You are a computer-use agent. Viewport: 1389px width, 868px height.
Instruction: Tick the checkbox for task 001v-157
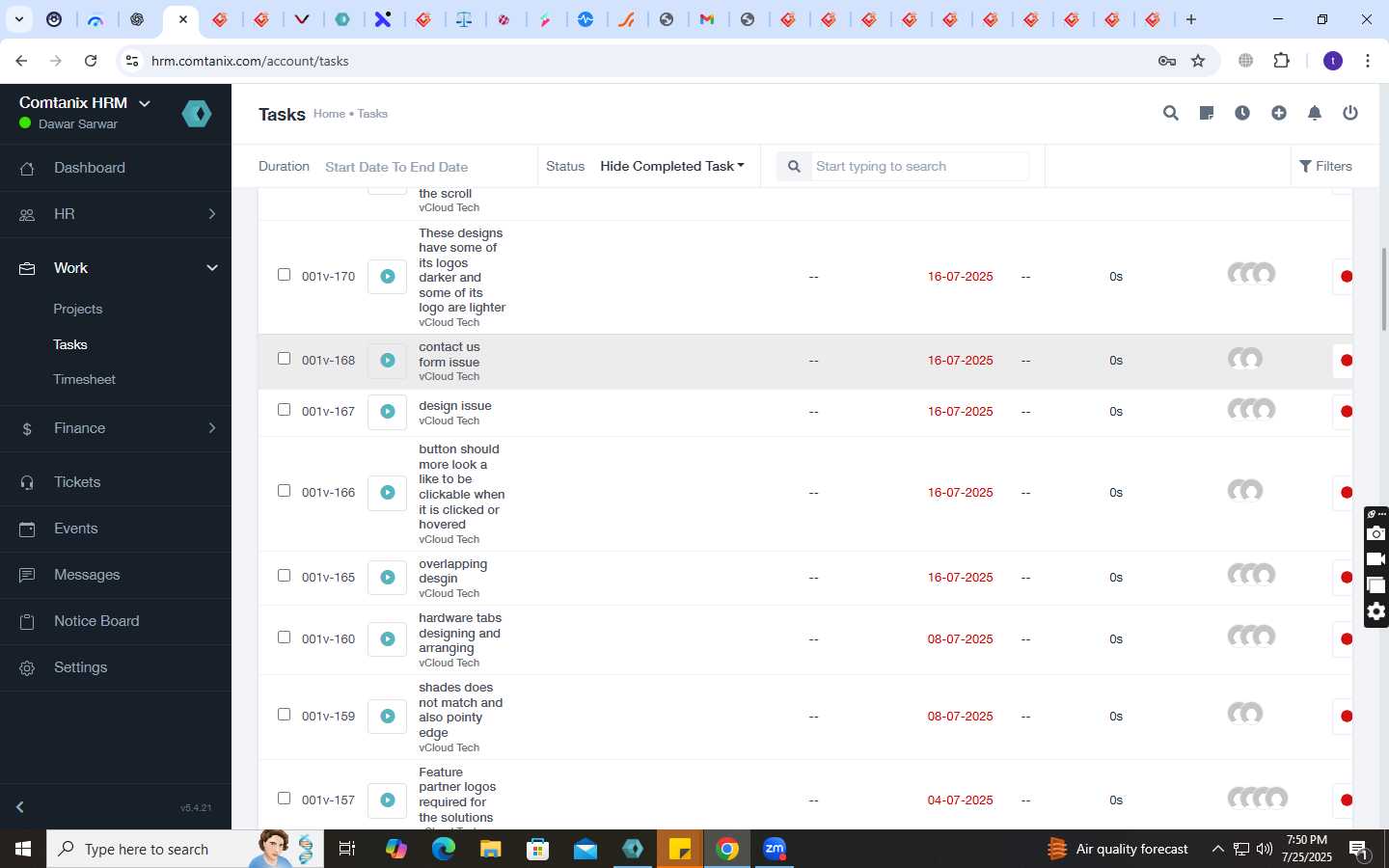tap(284, 799)
